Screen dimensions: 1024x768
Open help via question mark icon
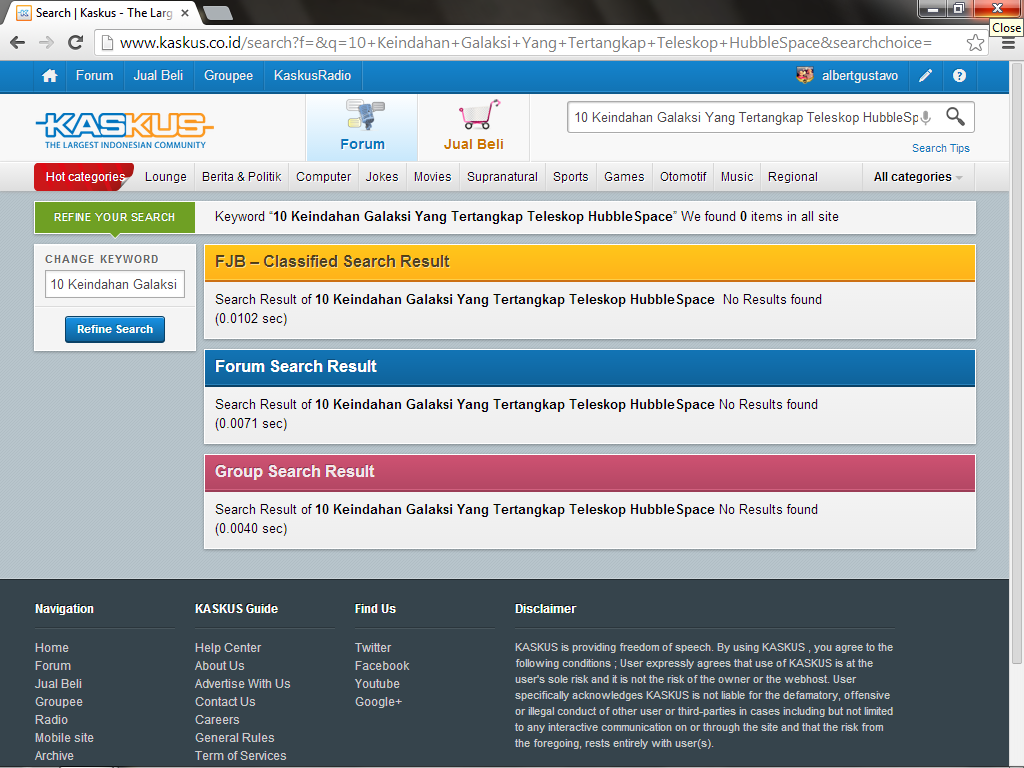(x=959, y=76)
